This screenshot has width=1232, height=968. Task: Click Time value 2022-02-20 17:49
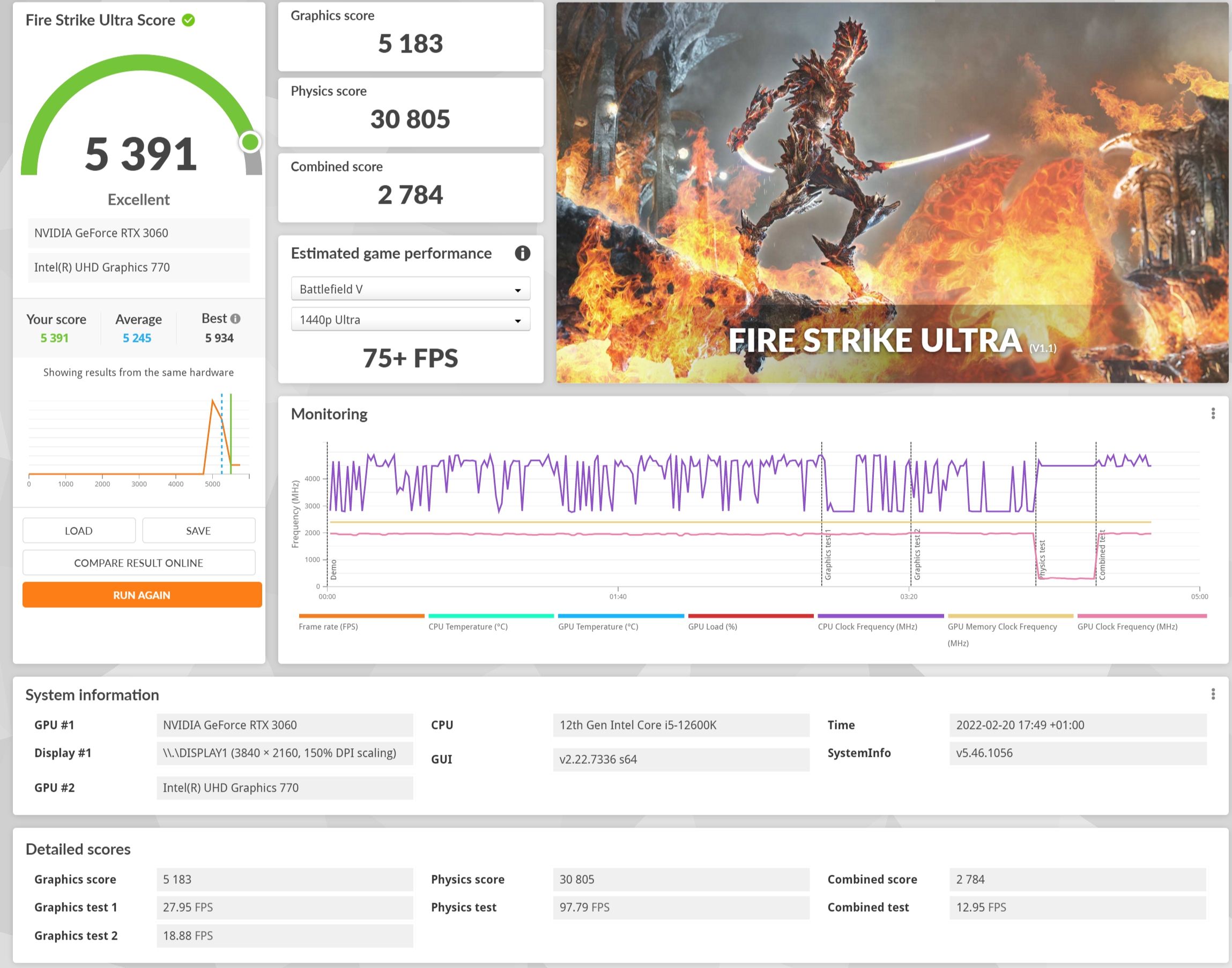point(1078,725)
